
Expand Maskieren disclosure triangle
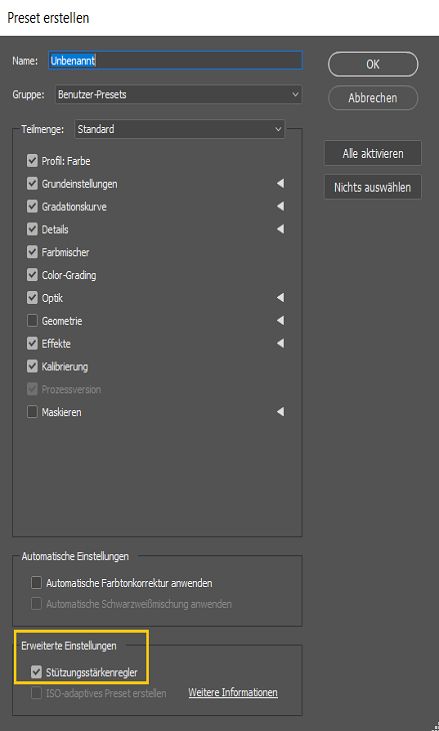pos(280,412)
